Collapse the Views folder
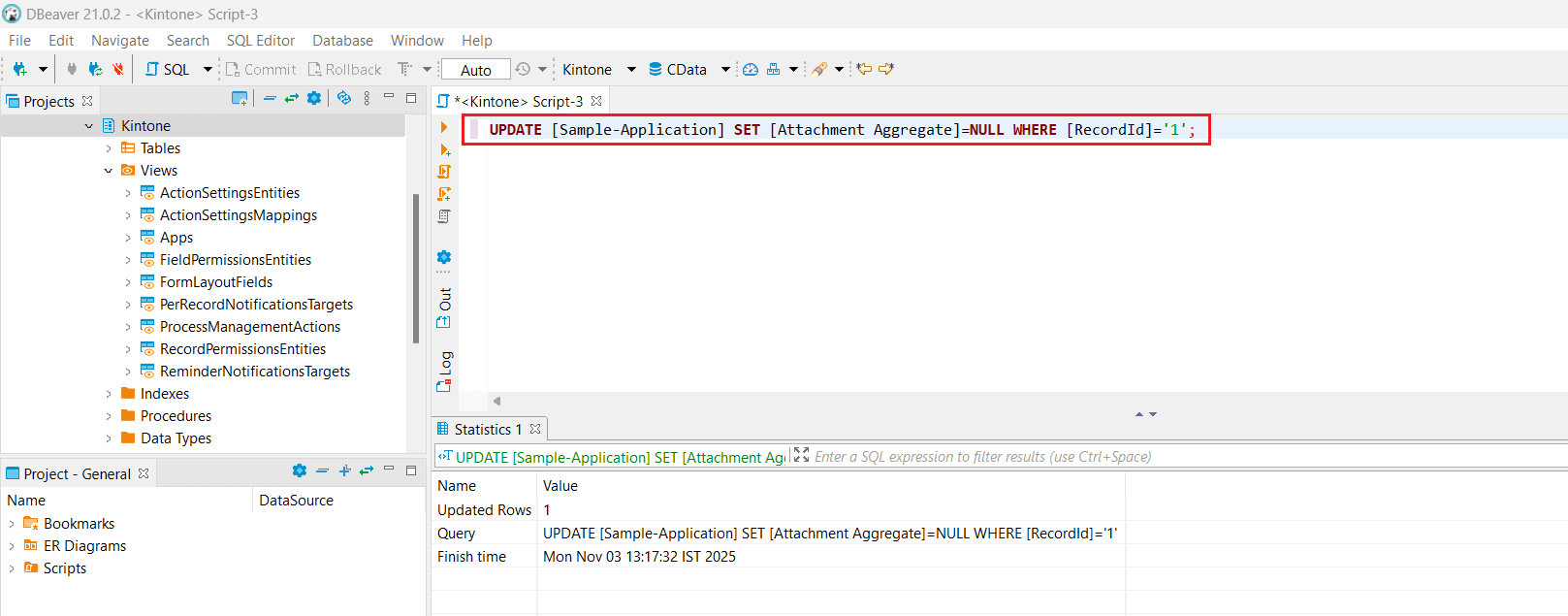1568x616 pixels. [109, 171]
